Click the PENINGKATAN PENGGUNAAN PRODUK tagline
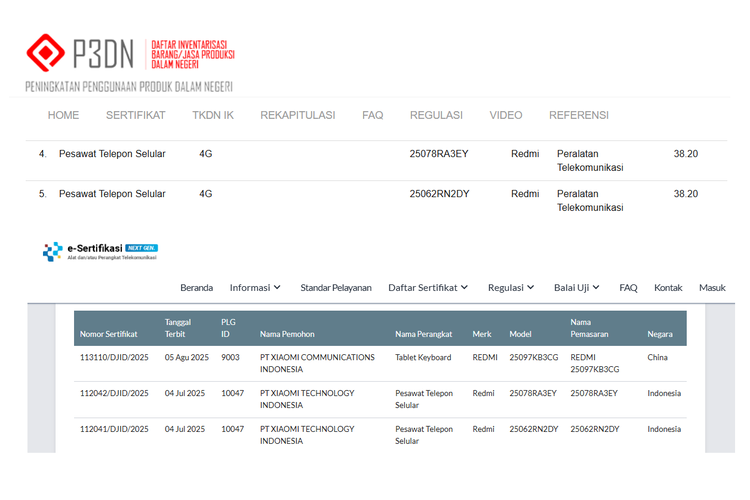 pos(129,87)
